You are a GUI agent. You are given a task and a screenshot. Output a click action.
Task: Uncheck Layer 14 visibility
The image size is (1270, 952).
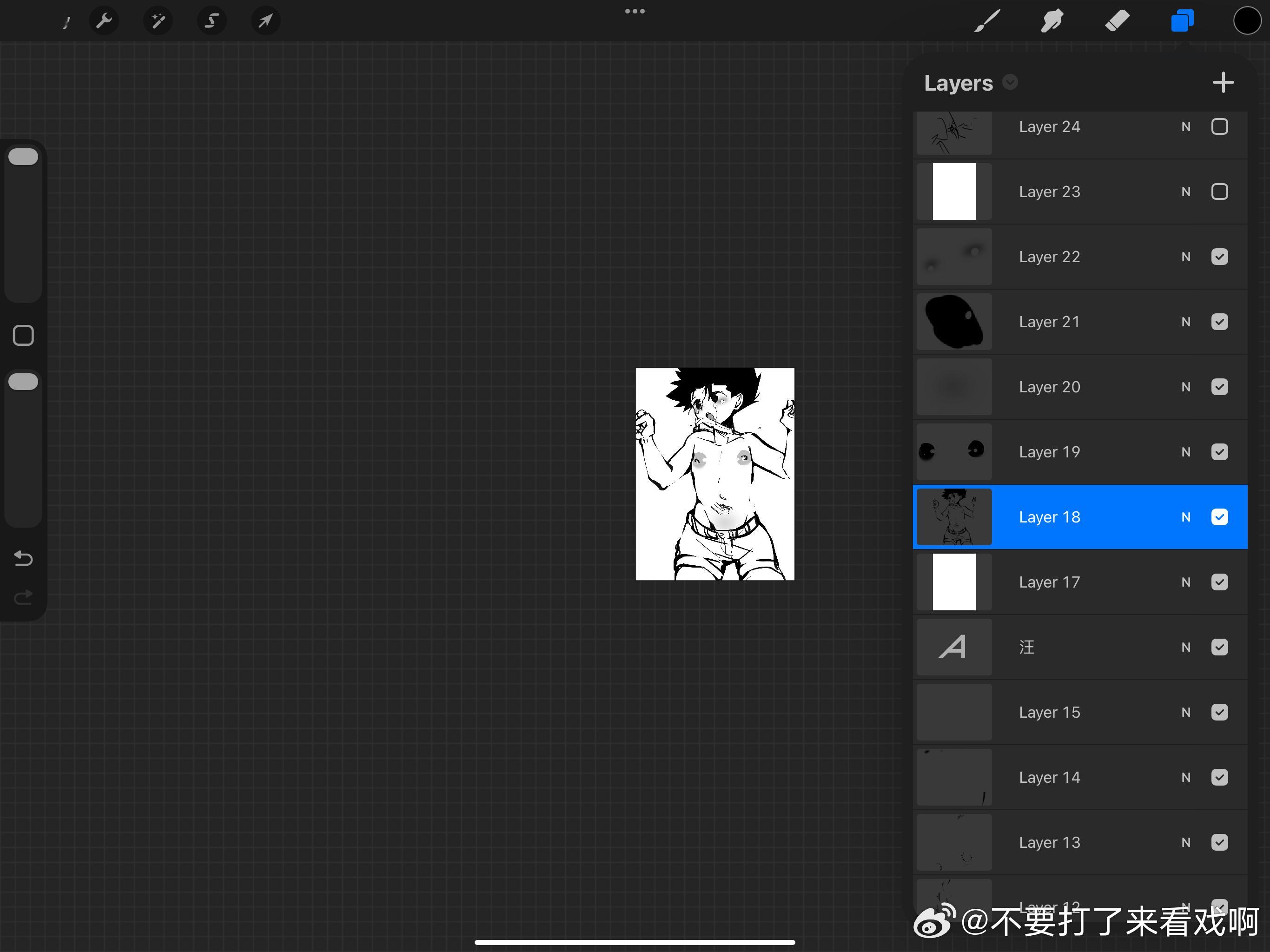tap(1219, 777)
